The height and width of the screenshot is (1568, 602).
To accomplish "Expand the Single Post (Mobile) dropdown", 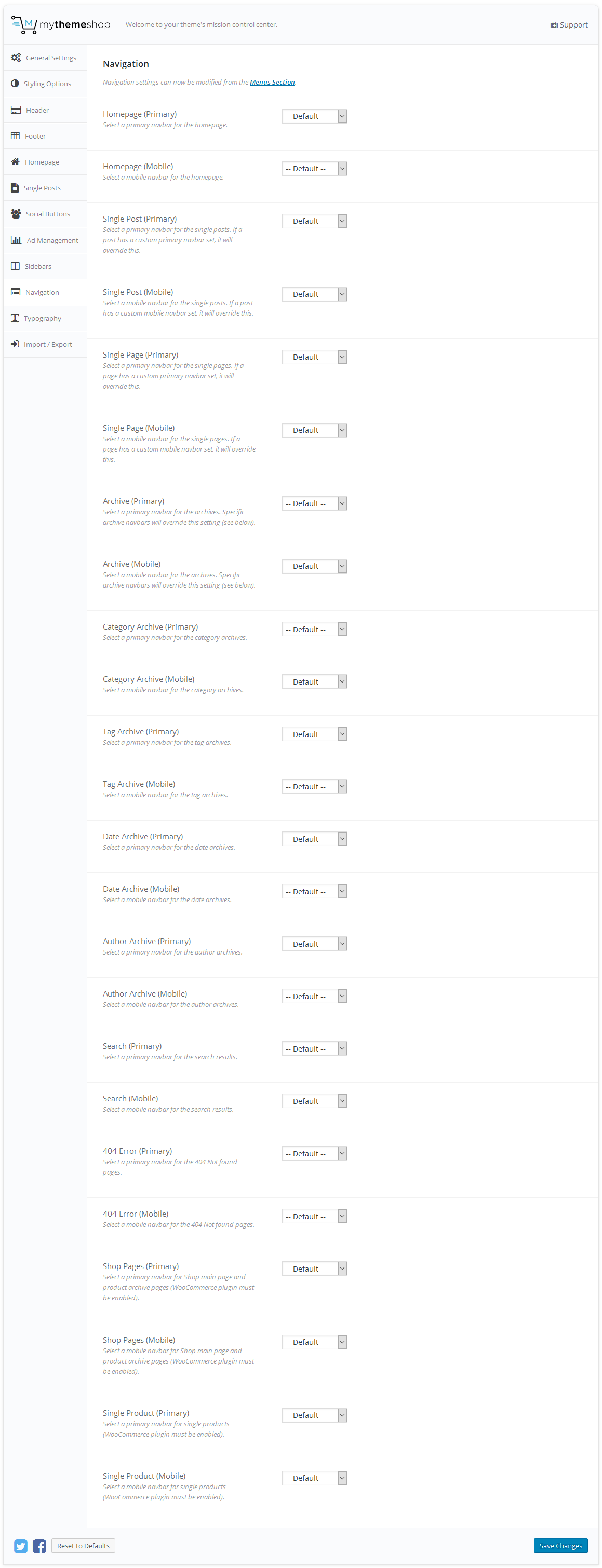I will pos(314,295).
